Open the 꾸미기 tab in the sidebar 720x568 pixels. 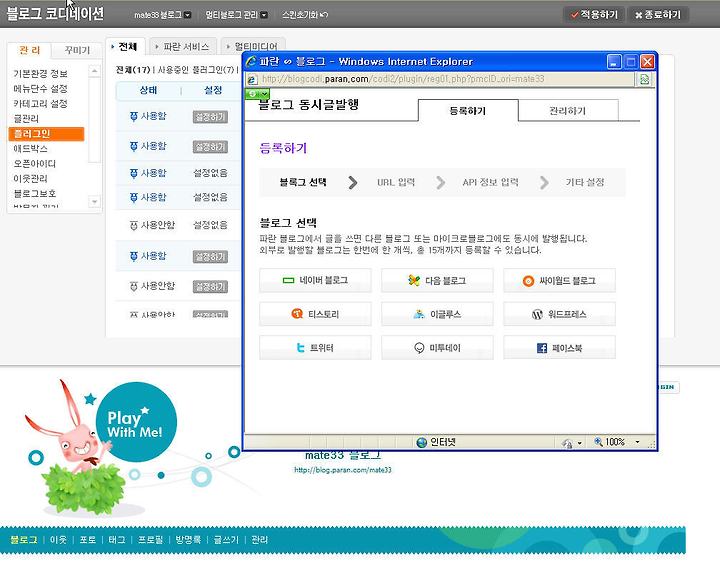pos(77,50)
